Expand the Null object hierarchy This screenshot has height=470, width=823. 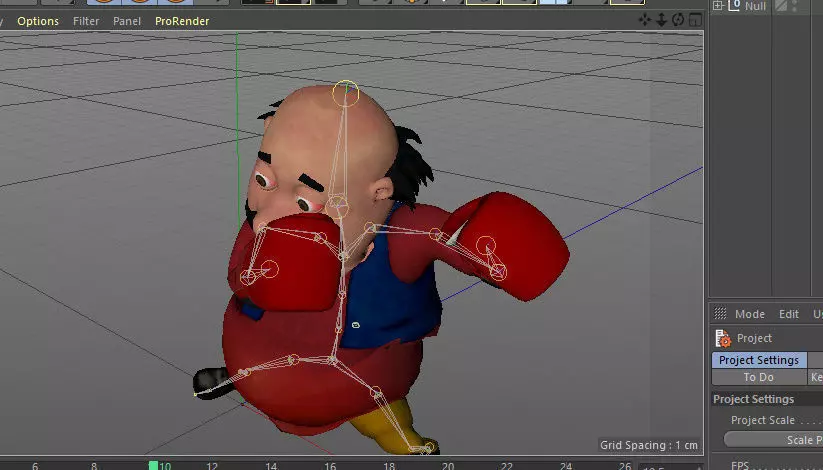718,6
